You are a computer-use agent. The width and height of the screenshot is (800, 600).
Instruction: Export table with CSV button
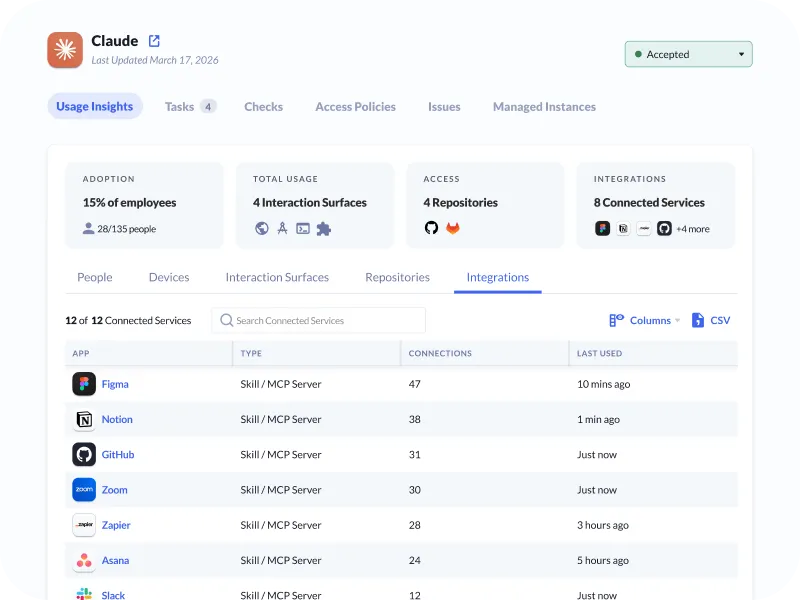(711, 320)
